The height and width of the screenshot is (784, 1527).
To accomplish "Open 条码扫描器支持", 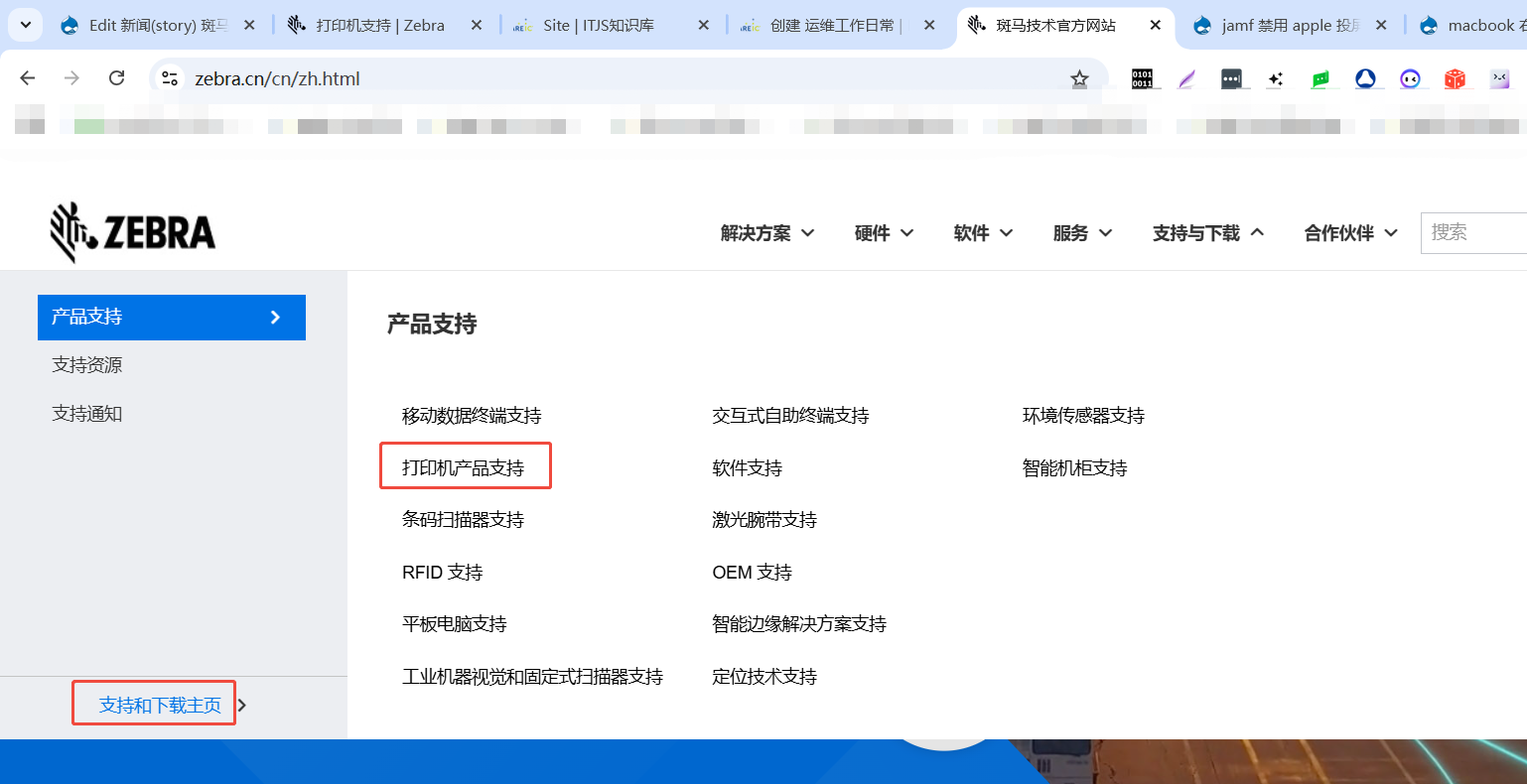I will coord(463,519).
